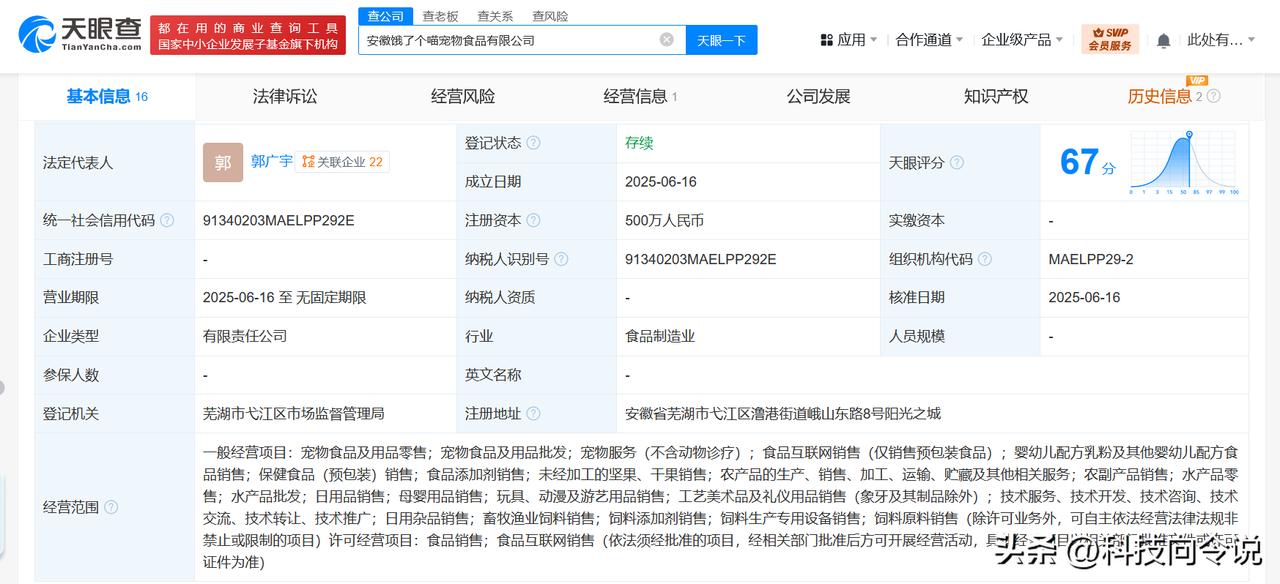Click organization code MAELPP29-2

coord(1091,259)
